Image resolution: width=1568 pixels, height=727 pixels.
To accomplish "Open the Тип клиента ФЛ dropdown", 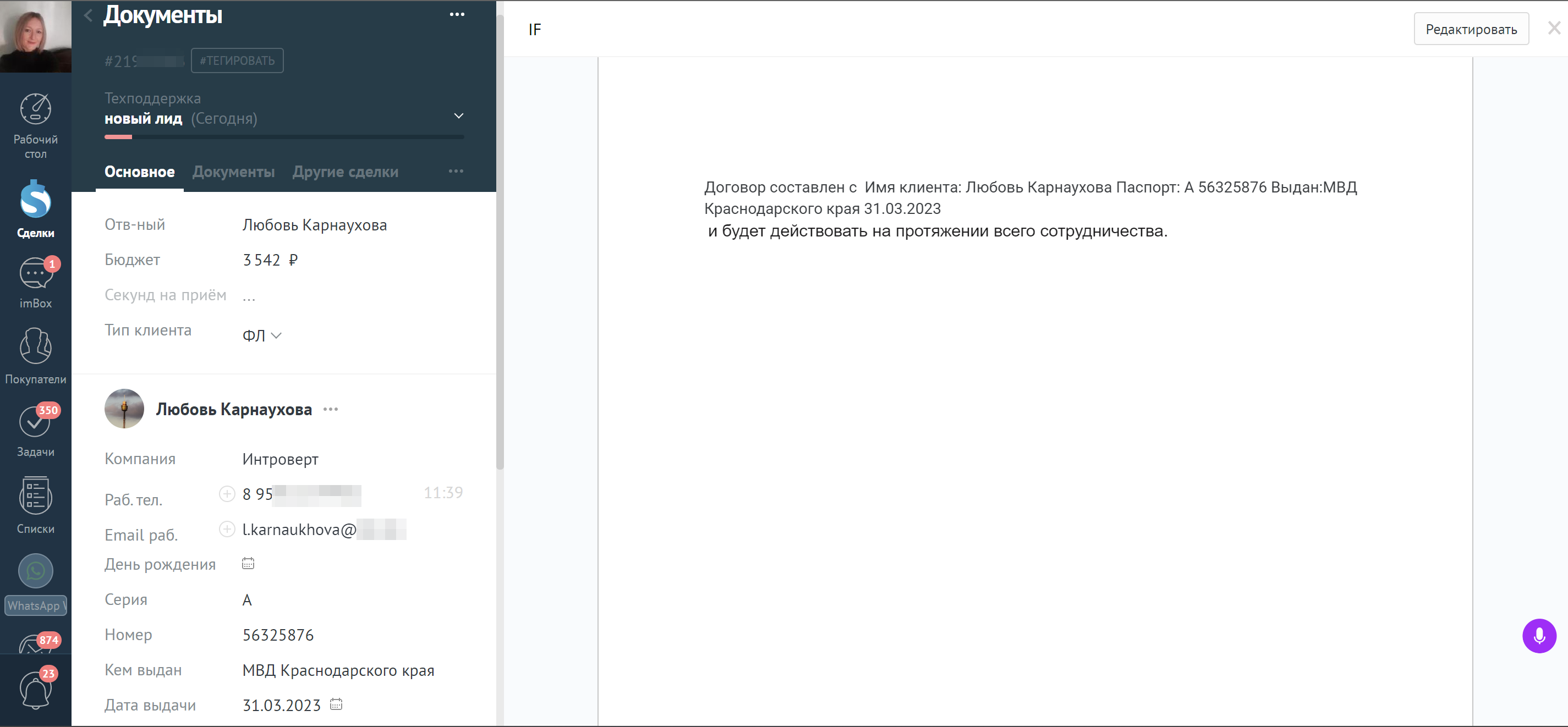I will (x=262, y=335).
